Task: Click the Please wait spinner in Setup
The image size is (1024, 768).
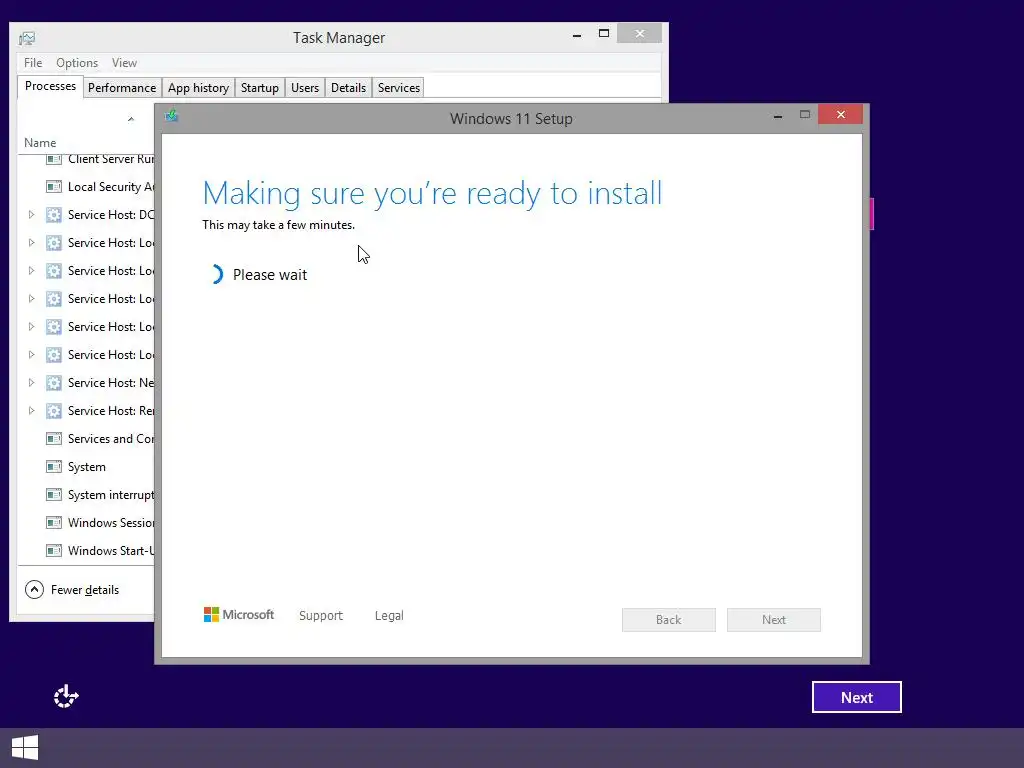Action: [216, 274]
